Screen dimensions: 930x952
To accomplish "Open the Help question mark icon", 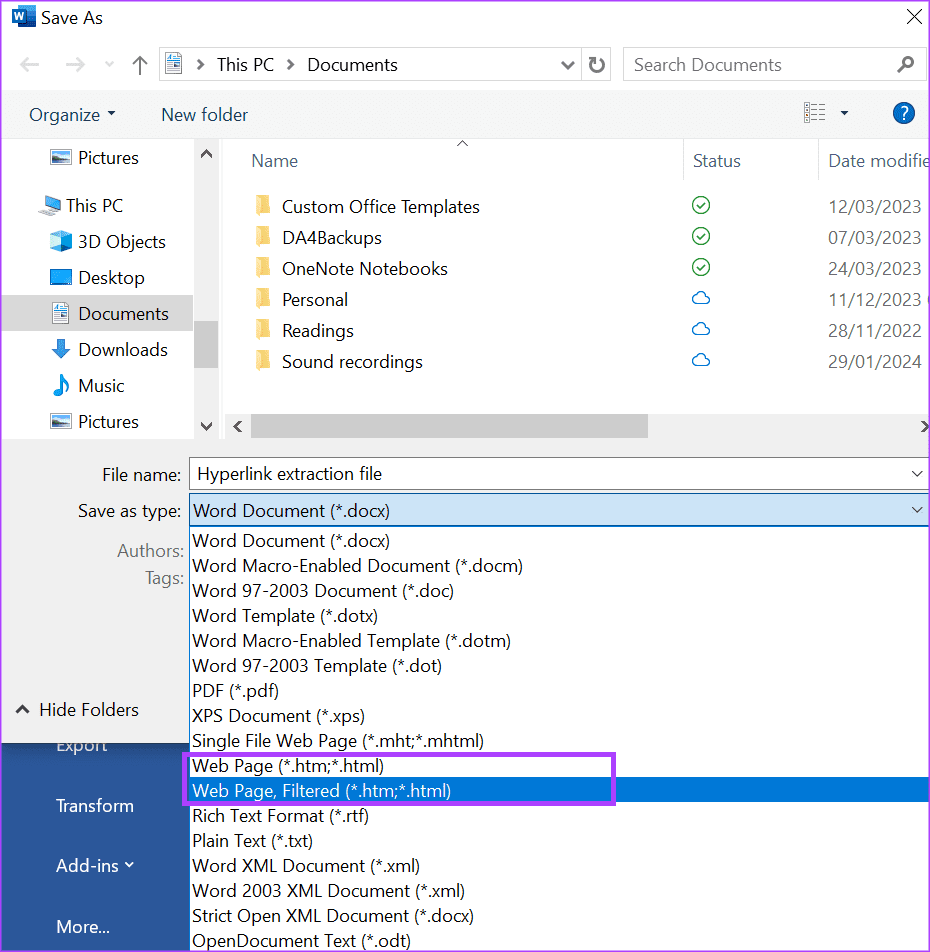I will coord(903,113).
